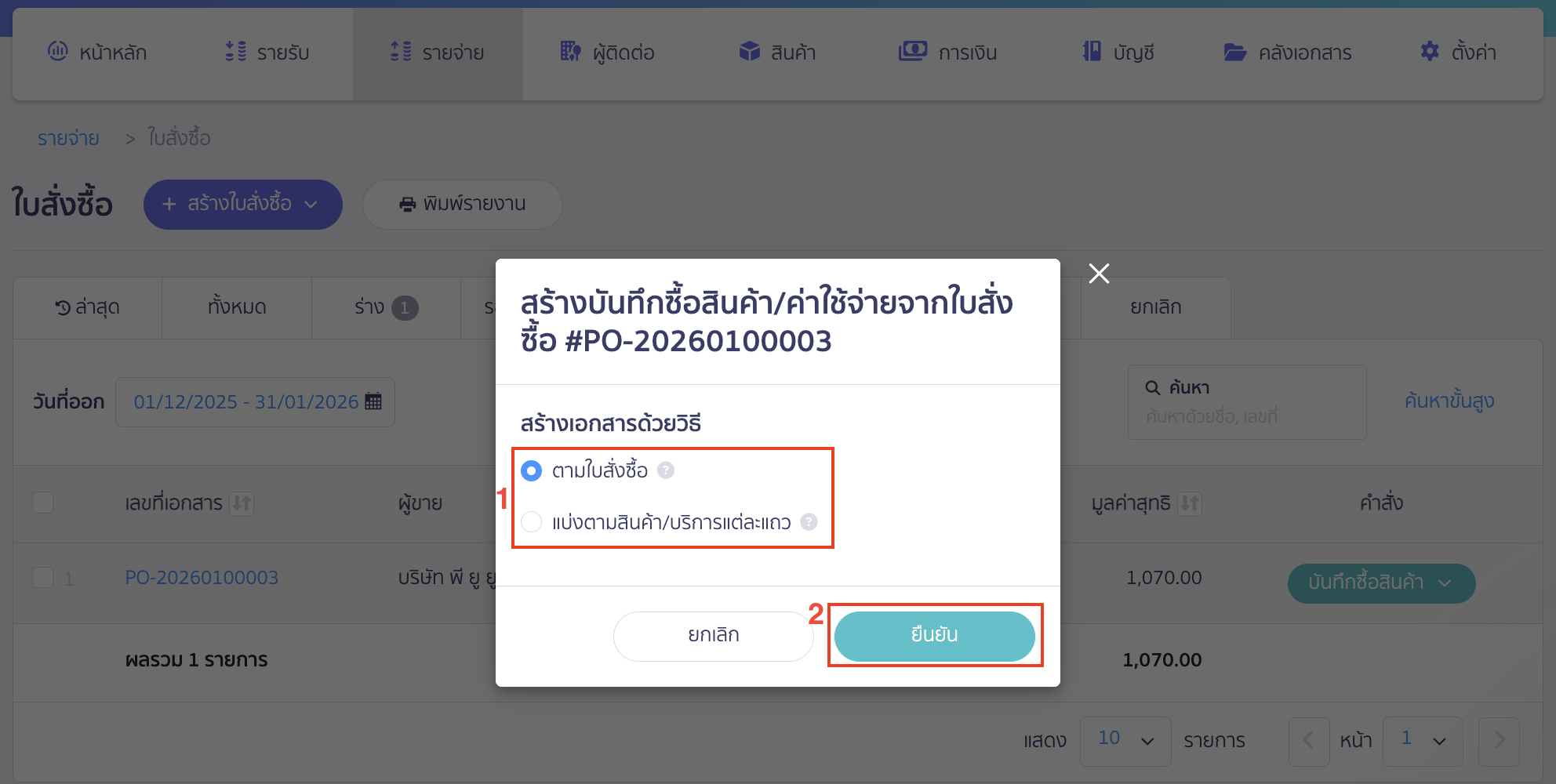Open the ผู้ติดต่อ contacts icon

(570, 52)
